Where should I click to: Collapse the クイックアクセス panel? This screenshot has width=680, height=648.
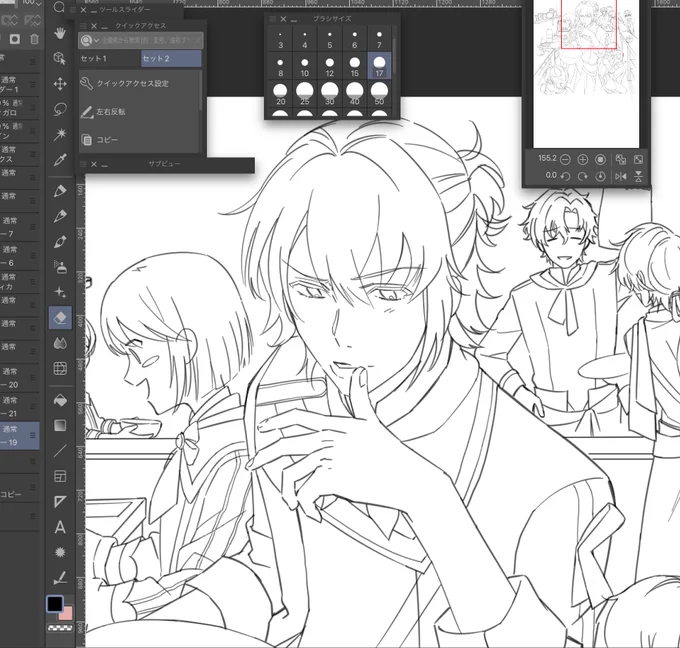coord(105,26)
